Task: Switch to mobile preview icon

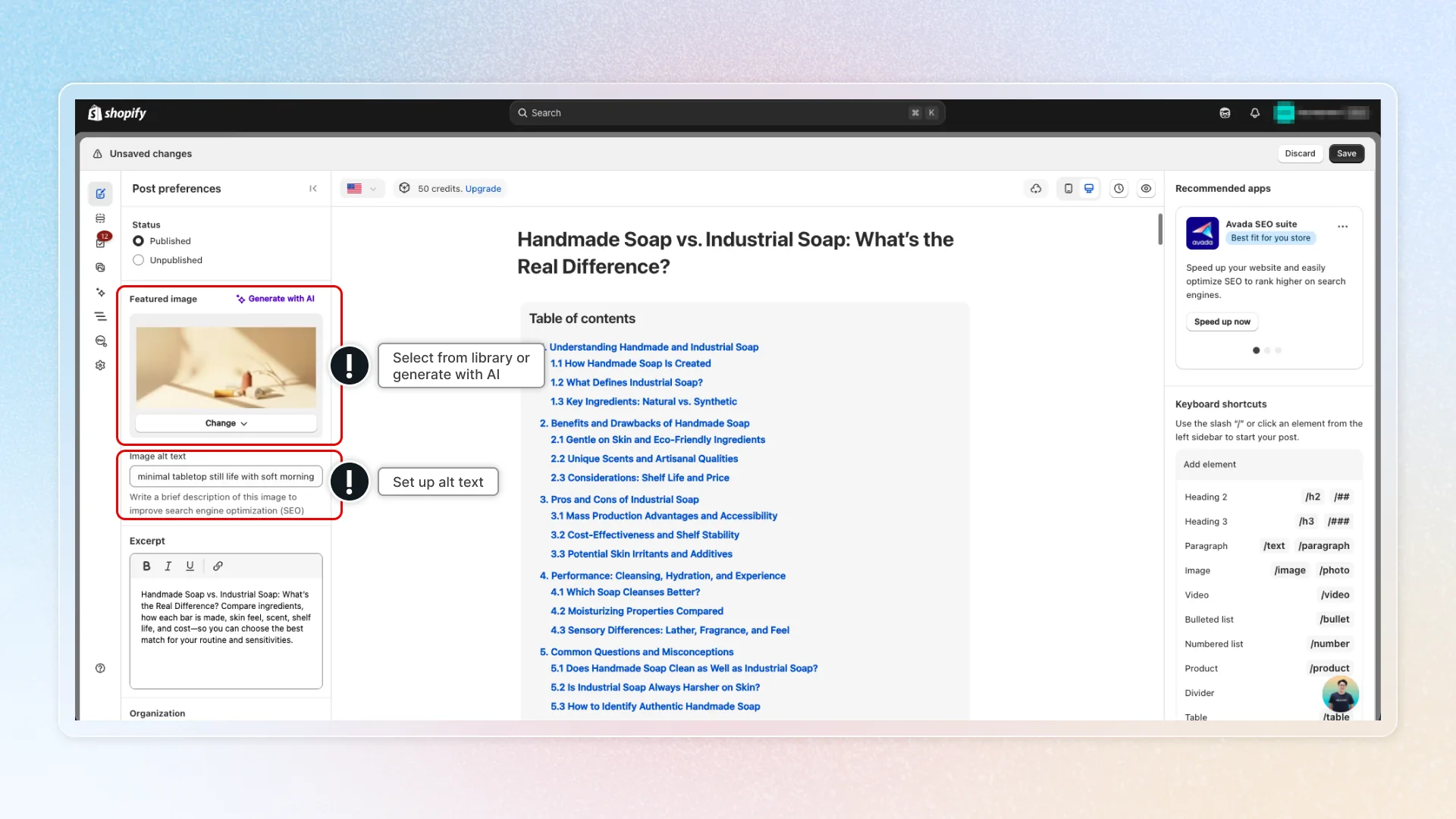Action: [x=1068, y=189]
